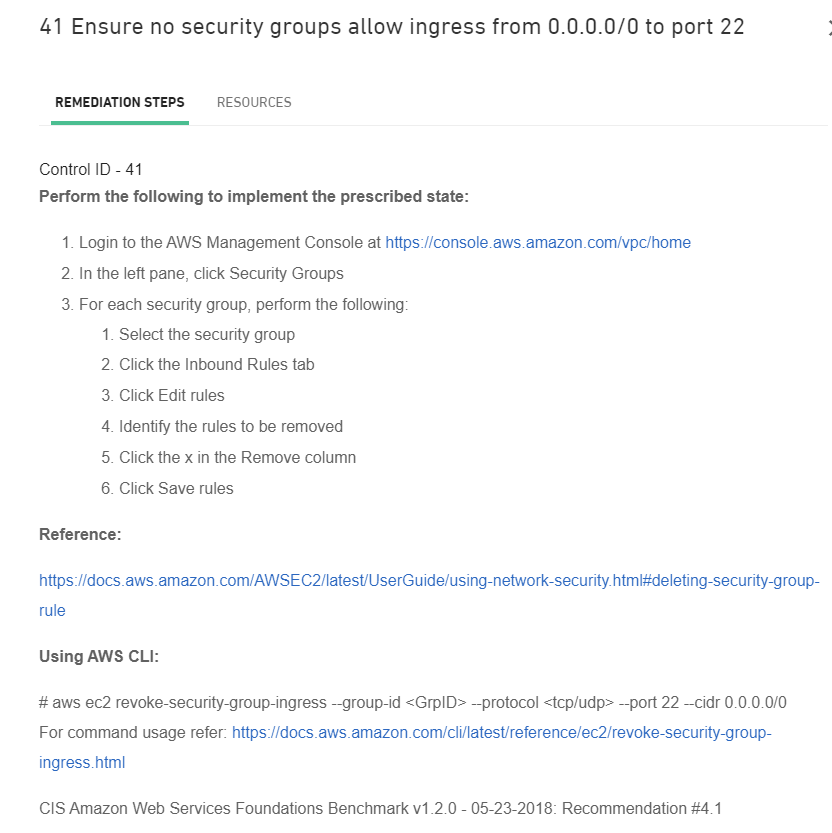Click the 'Click Save rules' sub-step text

pyautogui.click(x=176, y=488)
